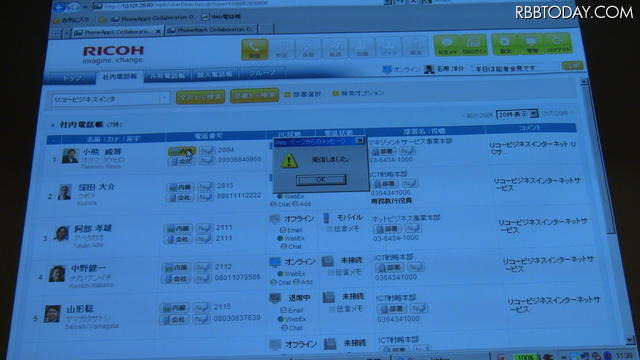Select the 社内電話帳 tab

pos(120,77)
